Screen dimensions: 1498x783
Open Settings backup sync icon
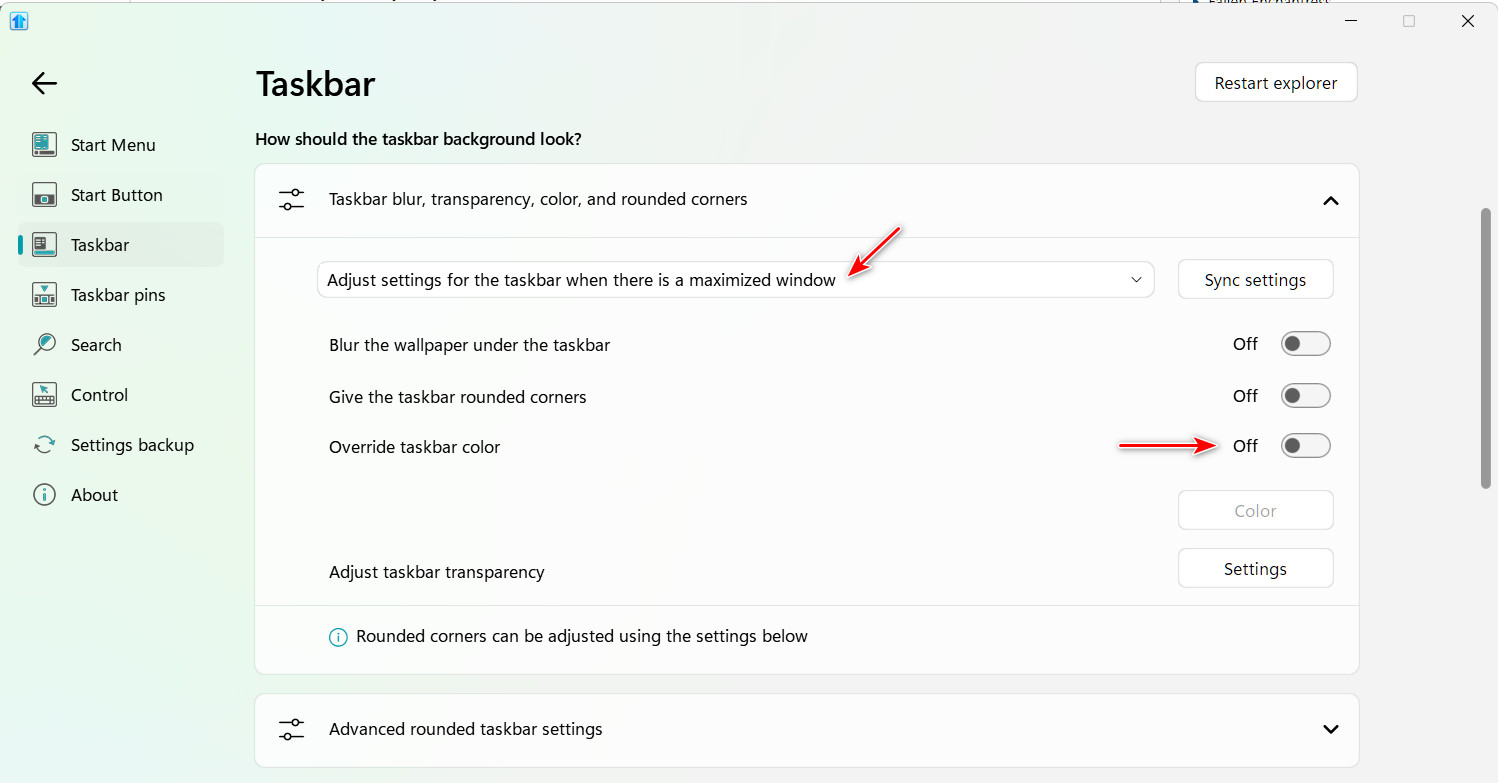click(x=44, y=445)
